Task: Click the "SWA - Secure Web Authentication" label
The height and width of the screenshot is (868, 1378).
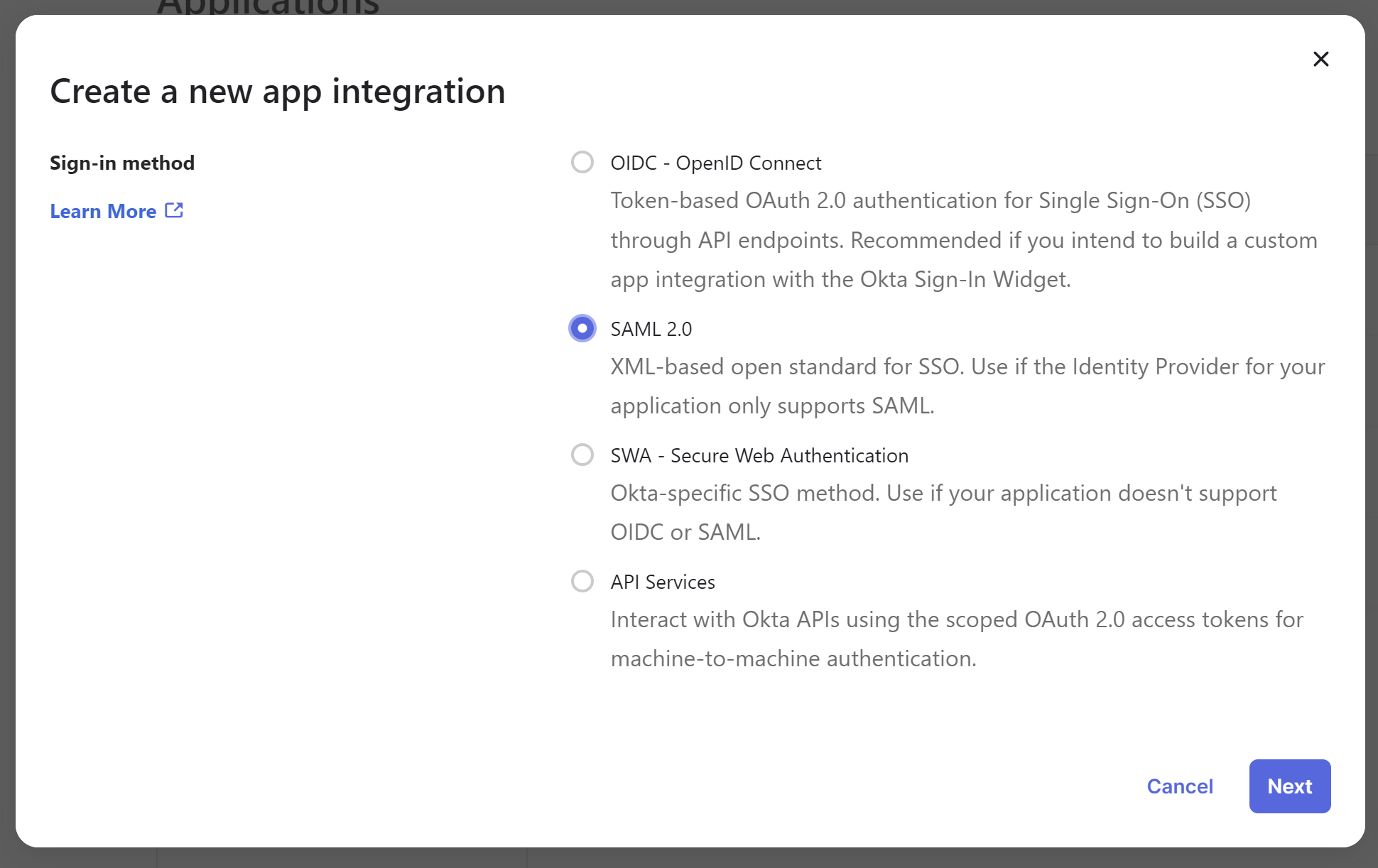Action: (759, 455)
